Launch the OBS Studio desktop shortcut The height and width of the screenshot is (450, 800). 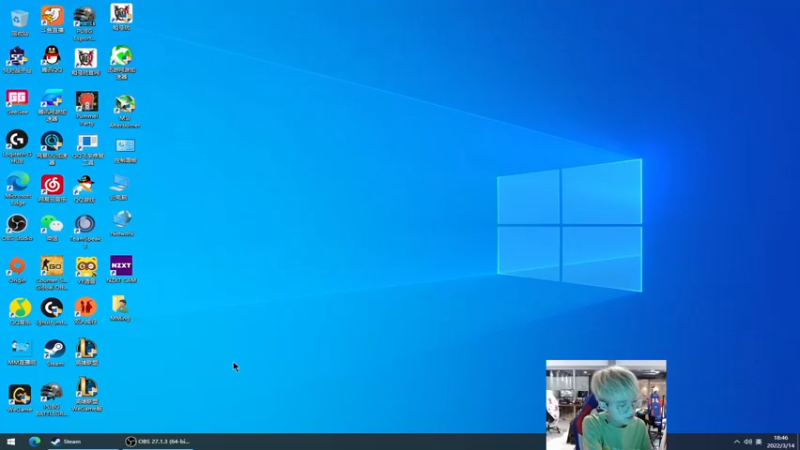point(17,228)
